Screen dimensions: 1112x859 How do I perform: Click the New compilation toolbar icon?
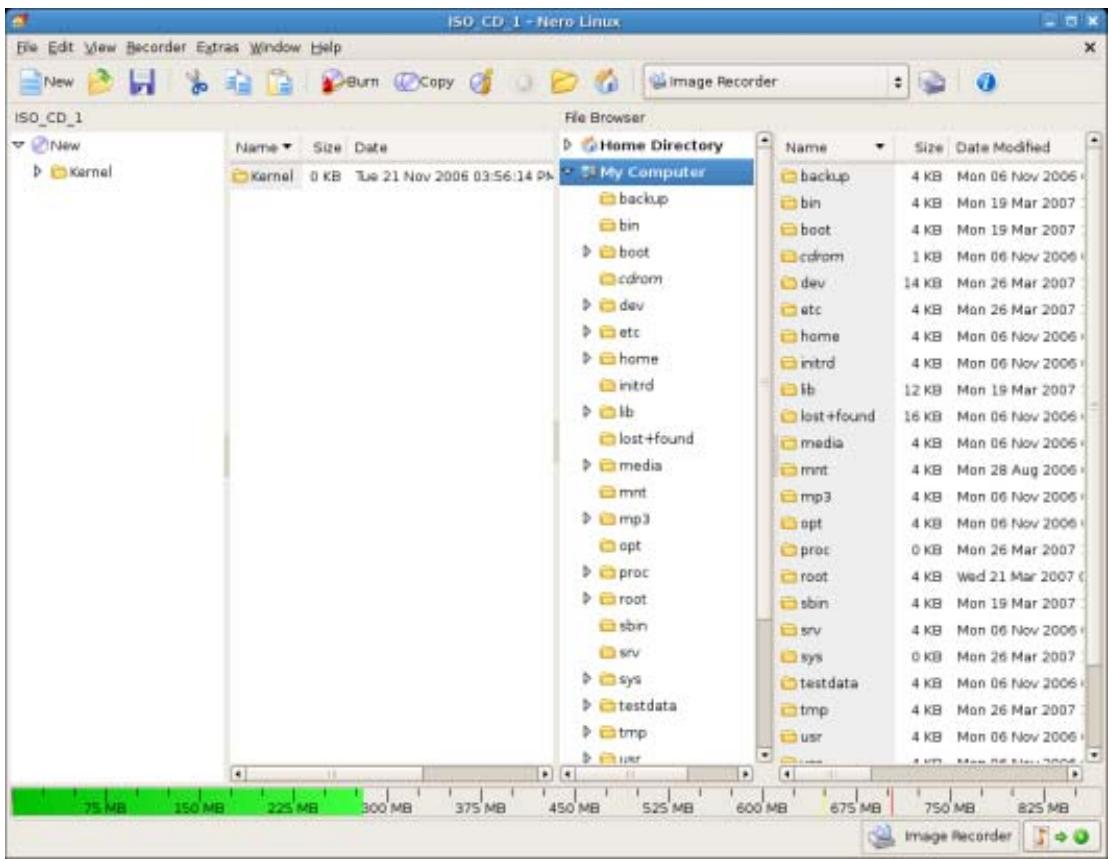[x=45, y=82]
